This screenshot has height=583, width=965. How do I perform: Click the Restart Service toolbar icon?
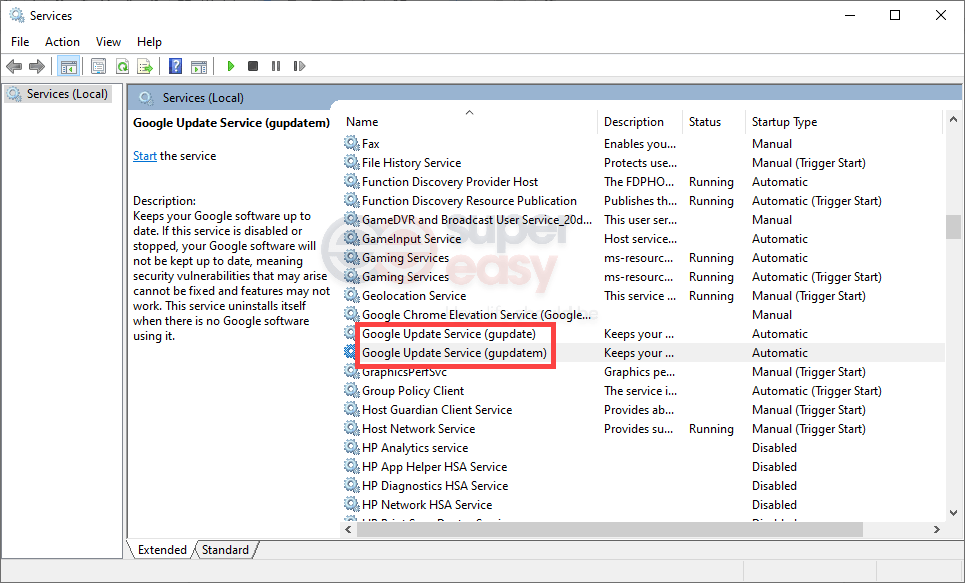(299, 66)
